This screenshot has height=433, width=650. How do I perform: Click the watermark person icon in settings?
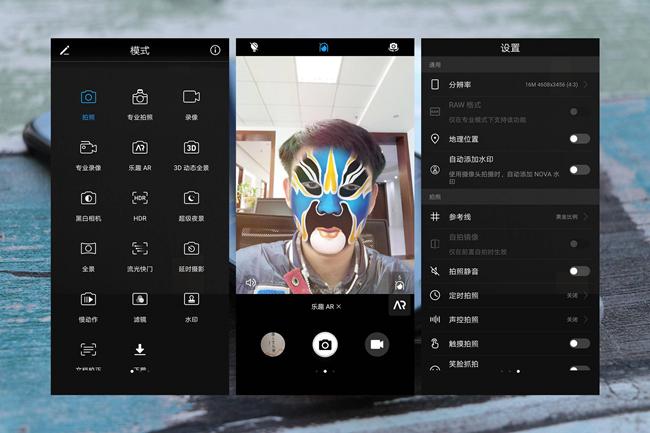(x=435, y=169)
